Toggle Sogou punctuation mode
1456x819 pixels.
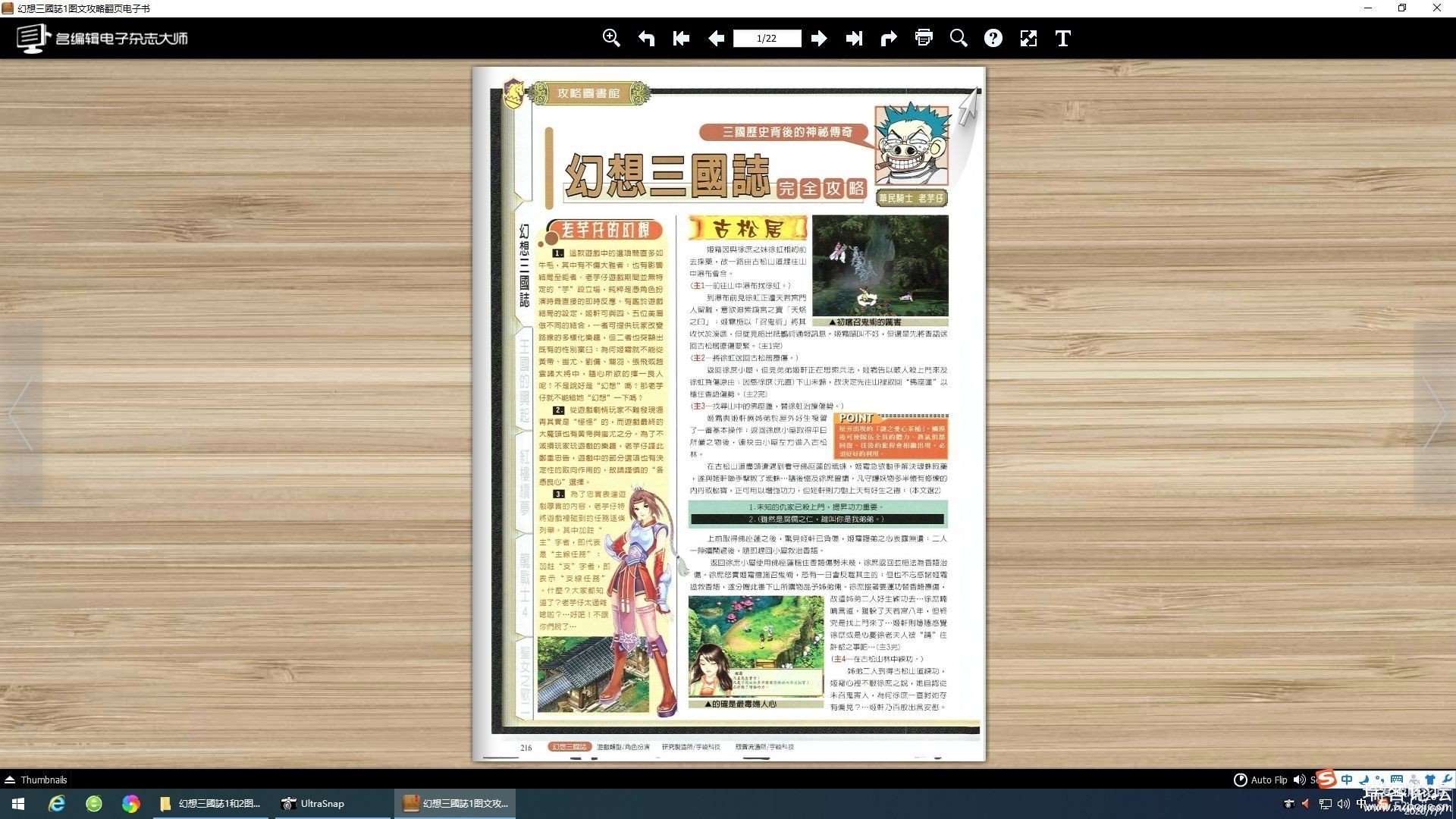click(1379, 779)
